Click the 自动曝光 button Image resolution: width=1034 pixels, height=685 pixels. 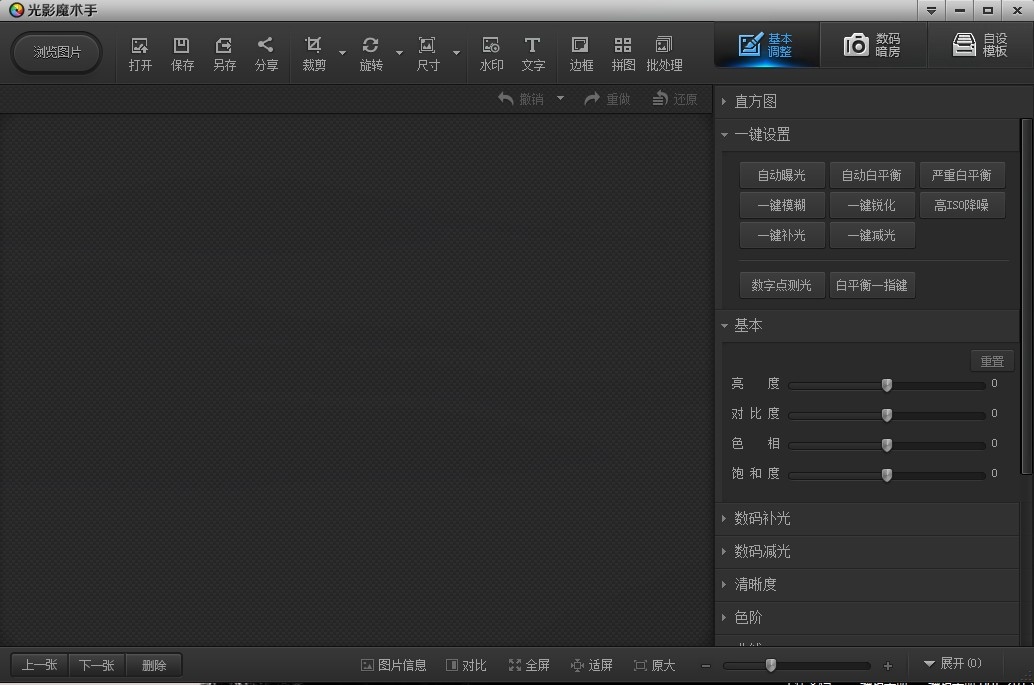click(781, 175)
